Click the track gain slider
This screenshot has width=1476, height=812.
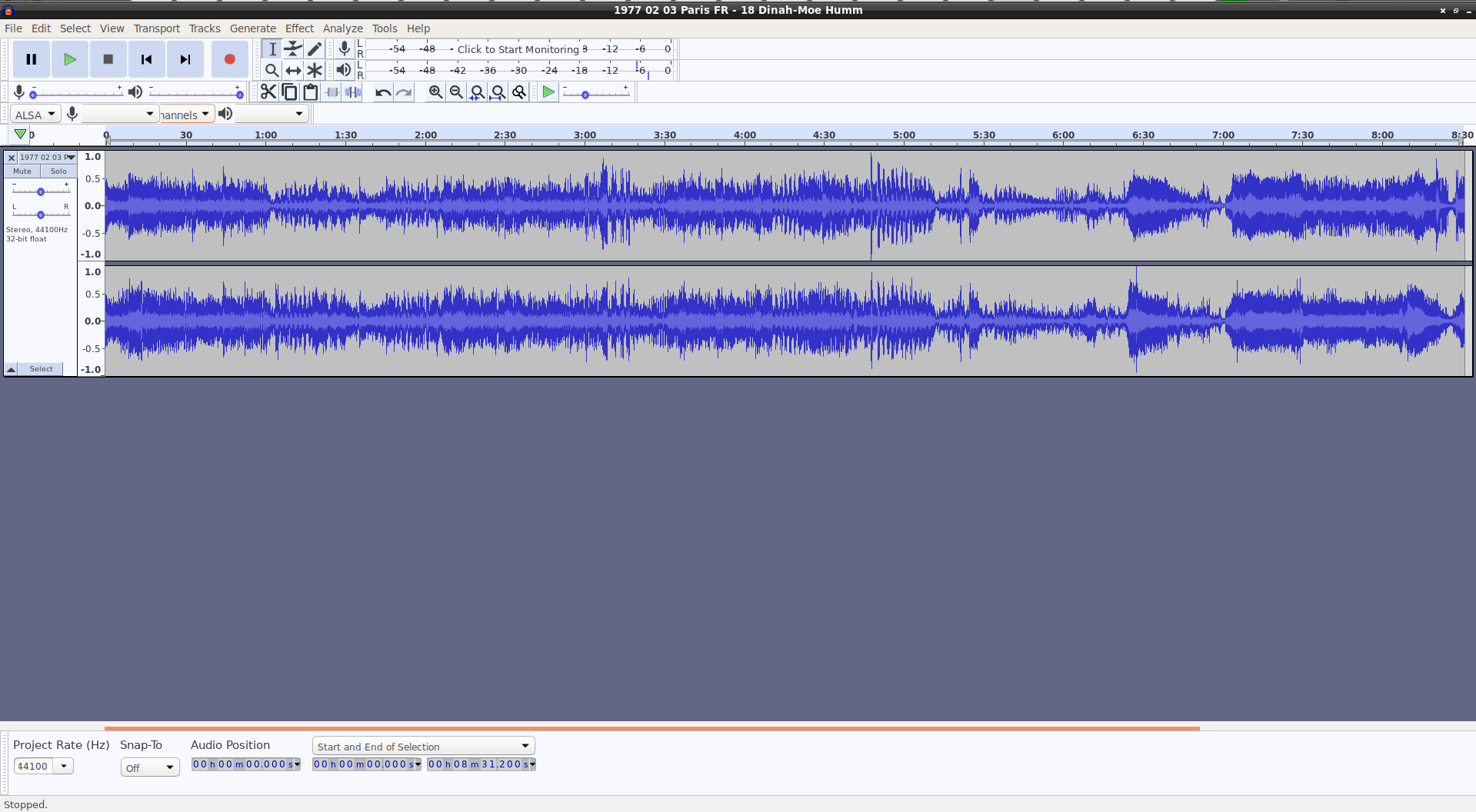tap(41, 191)
